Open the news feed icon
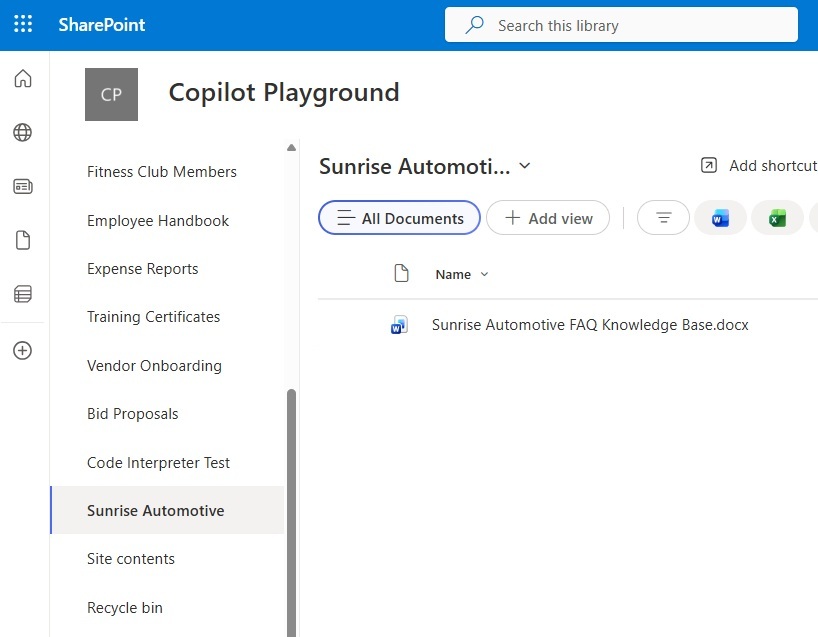818x637 pixels. click(x=22, y=187)
